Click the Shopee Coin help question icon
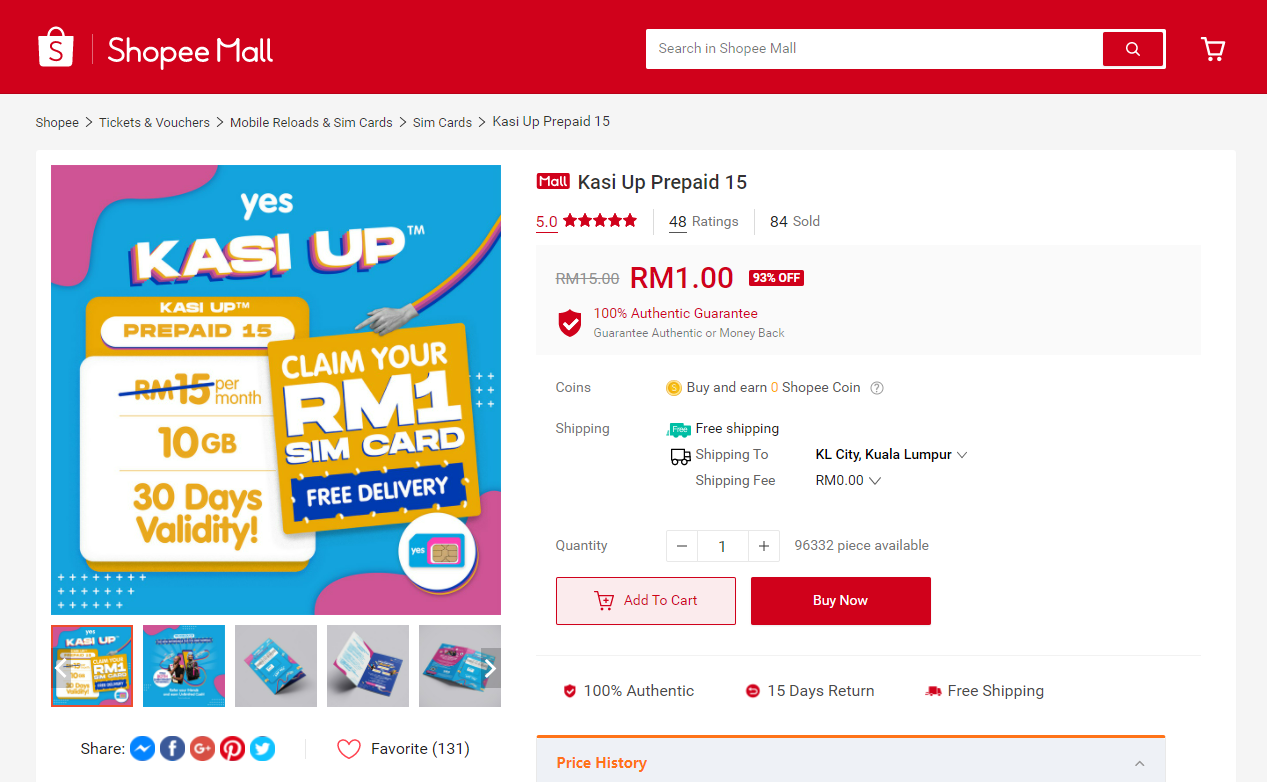Screen dimensions: 1267x782 pyautogui.click(x=877, y=388)
